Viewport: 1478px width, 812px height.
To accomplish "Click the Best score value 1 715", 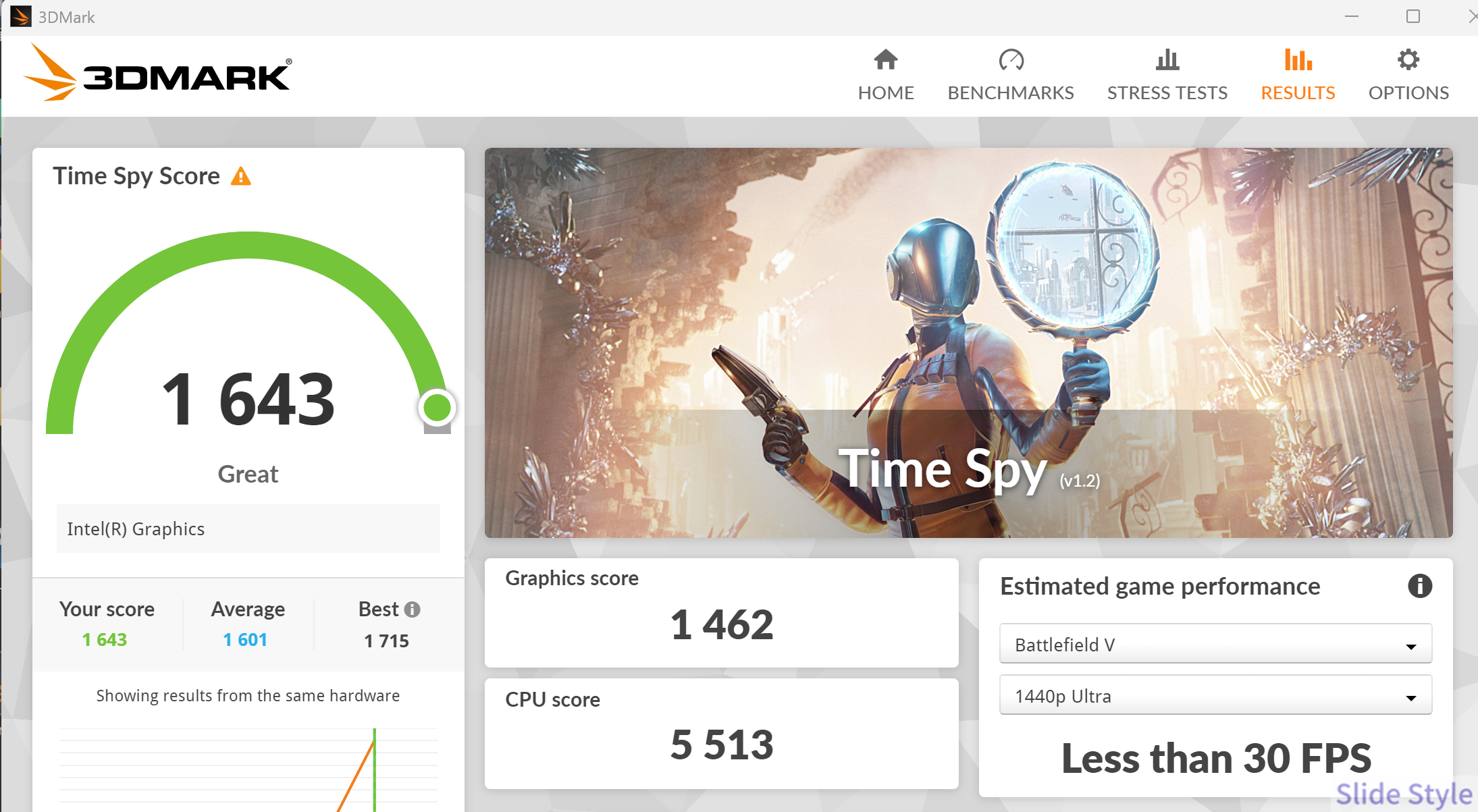I will [386, 641].
